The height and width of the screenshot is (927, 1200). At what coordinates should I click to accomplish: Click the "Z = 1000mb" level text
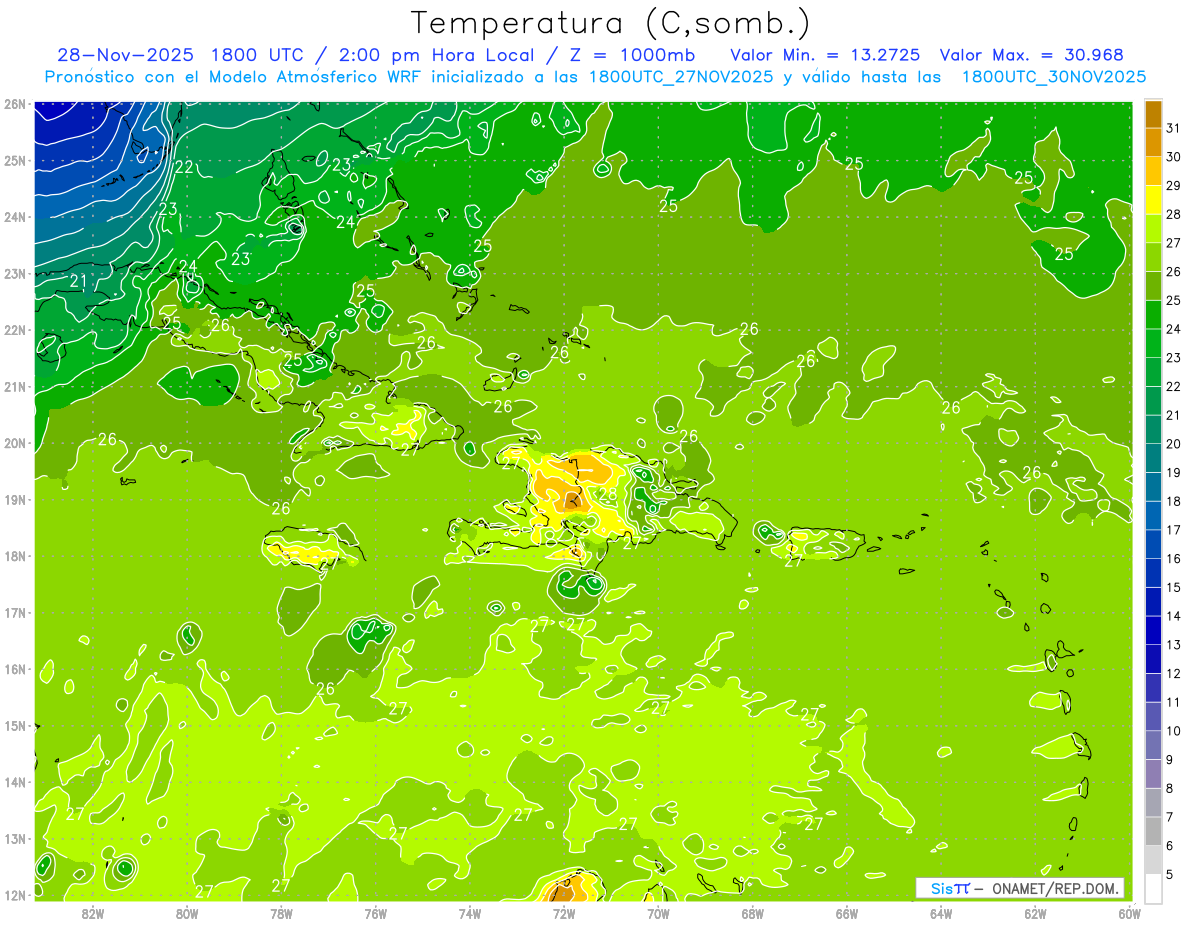coord(631,55)
